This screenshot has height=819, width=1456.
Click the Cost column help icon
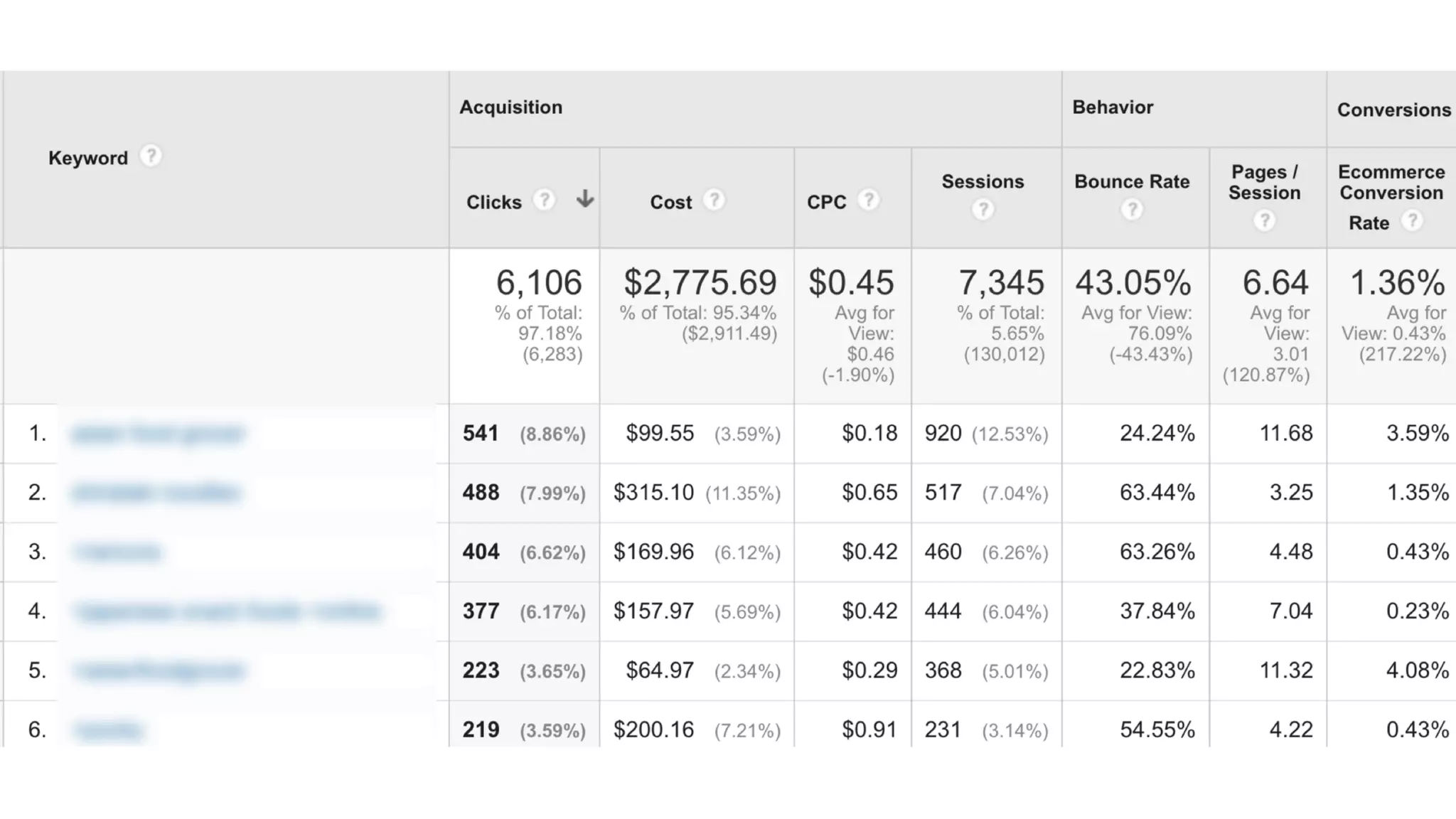[x=714, y=200]
